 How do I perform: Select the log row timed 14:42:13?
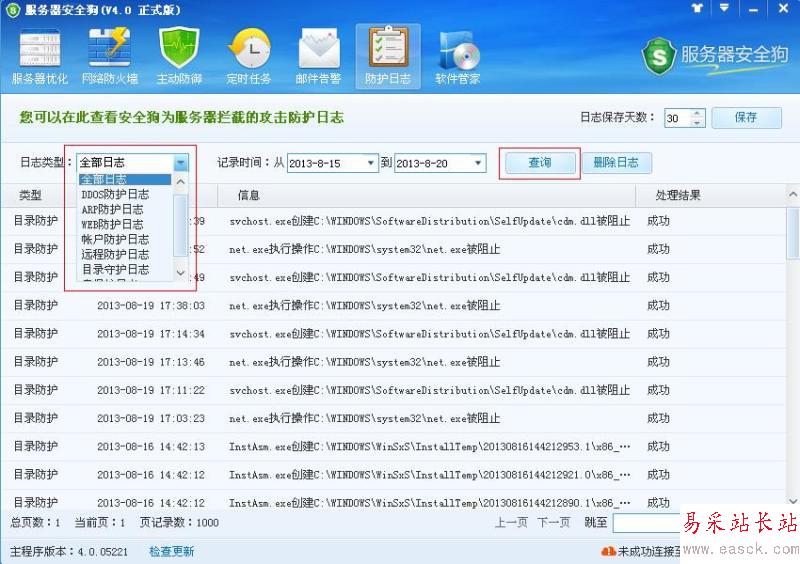click(393, 446)
